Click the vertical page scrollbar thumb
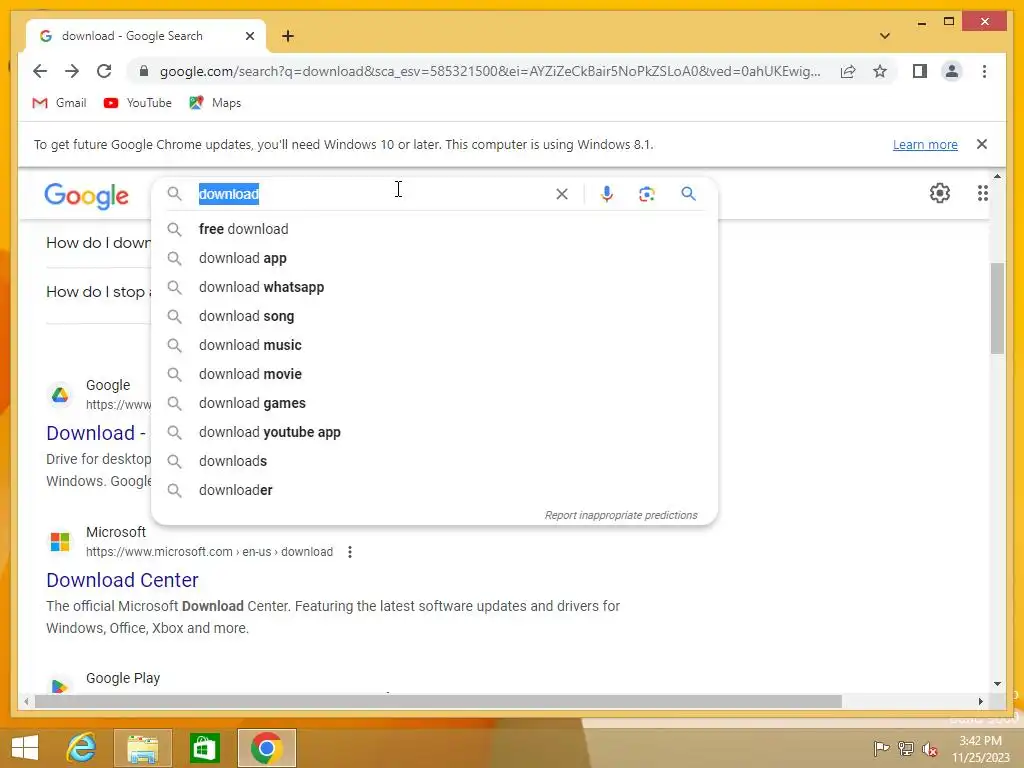Screen dimensions: 1024x768 pos(997,308)
